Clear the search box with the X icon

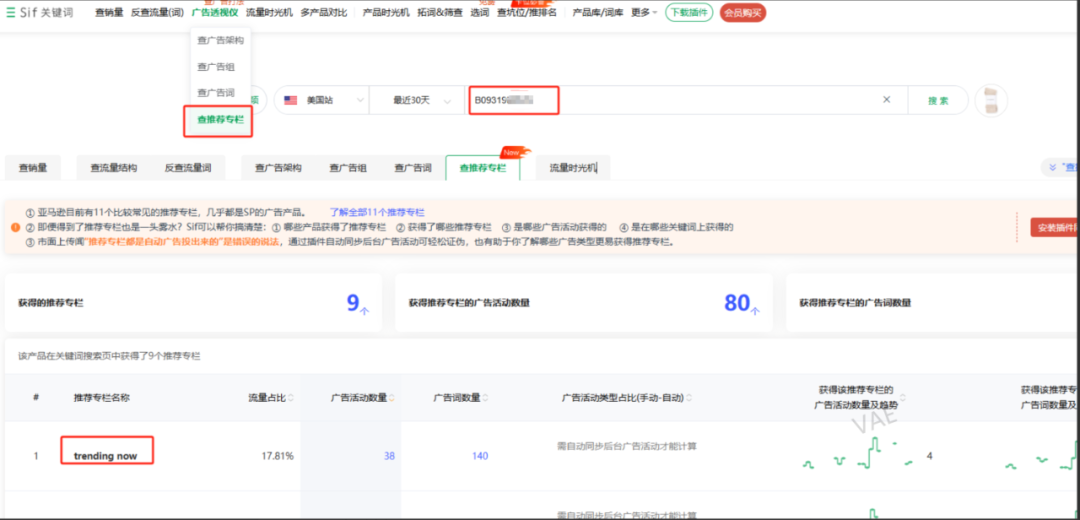(886, 100)
